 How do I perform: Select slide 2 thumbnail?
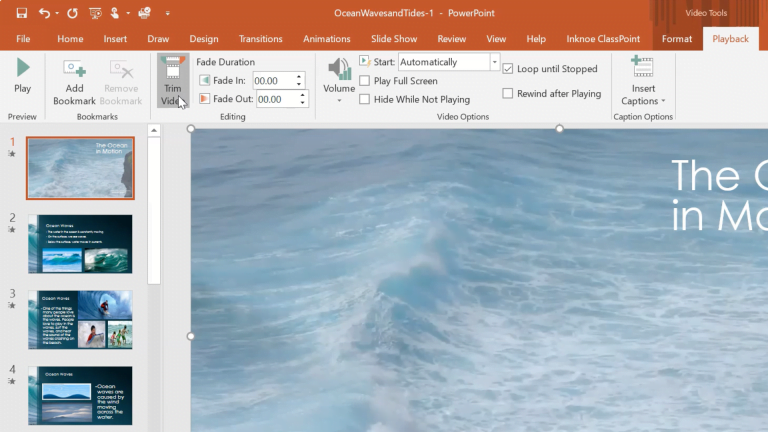pos(80,244)
